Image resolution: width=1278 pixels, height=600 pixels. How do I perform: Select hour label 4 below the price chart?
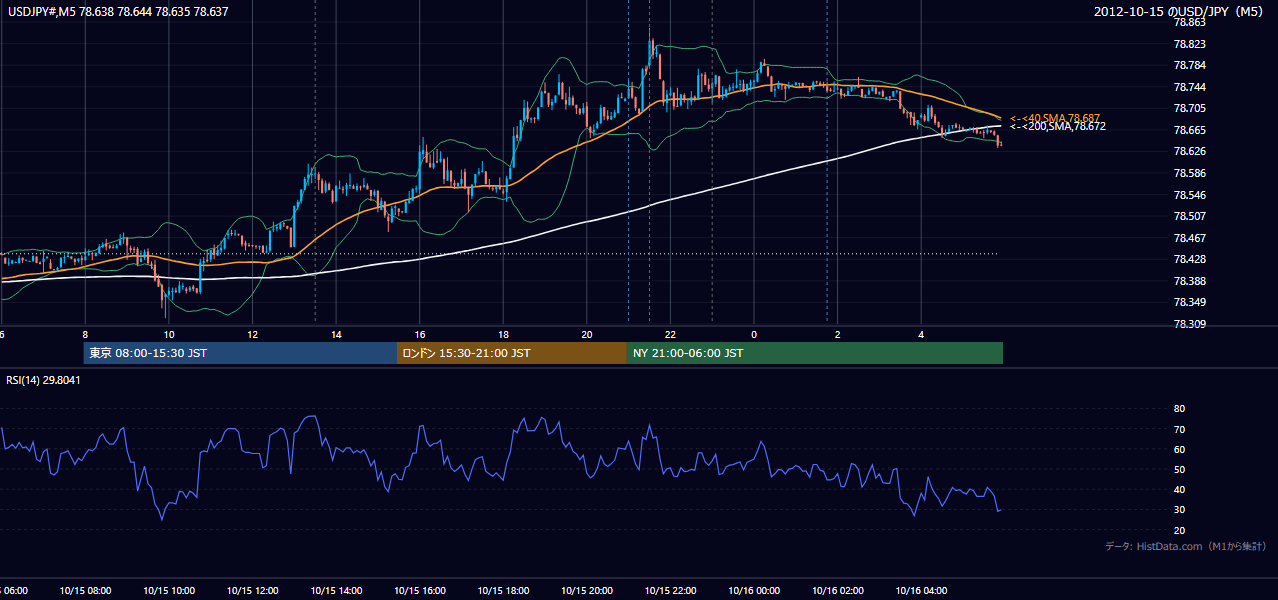(922, 335)
